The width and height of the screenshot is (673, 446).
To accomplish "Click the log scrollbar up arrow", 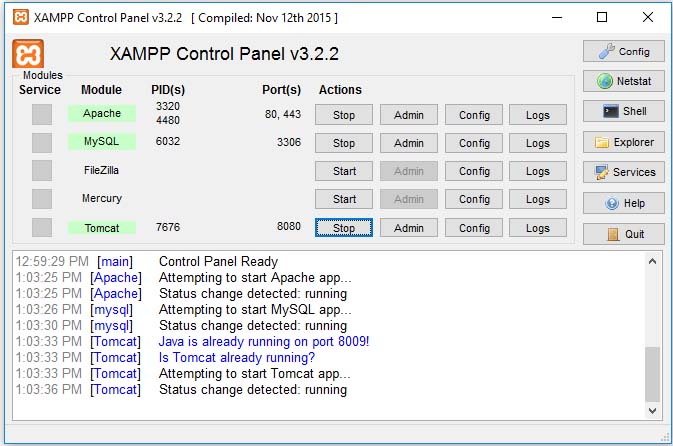I will click(652, 261).
